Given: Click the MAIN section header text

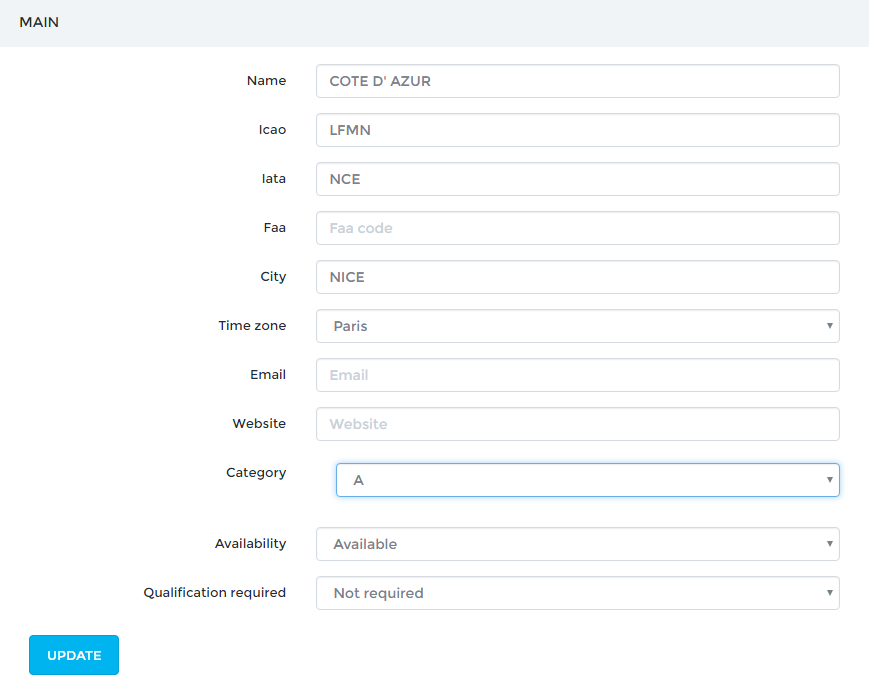Looking at the screenshot, I should (x=39, y=22).
